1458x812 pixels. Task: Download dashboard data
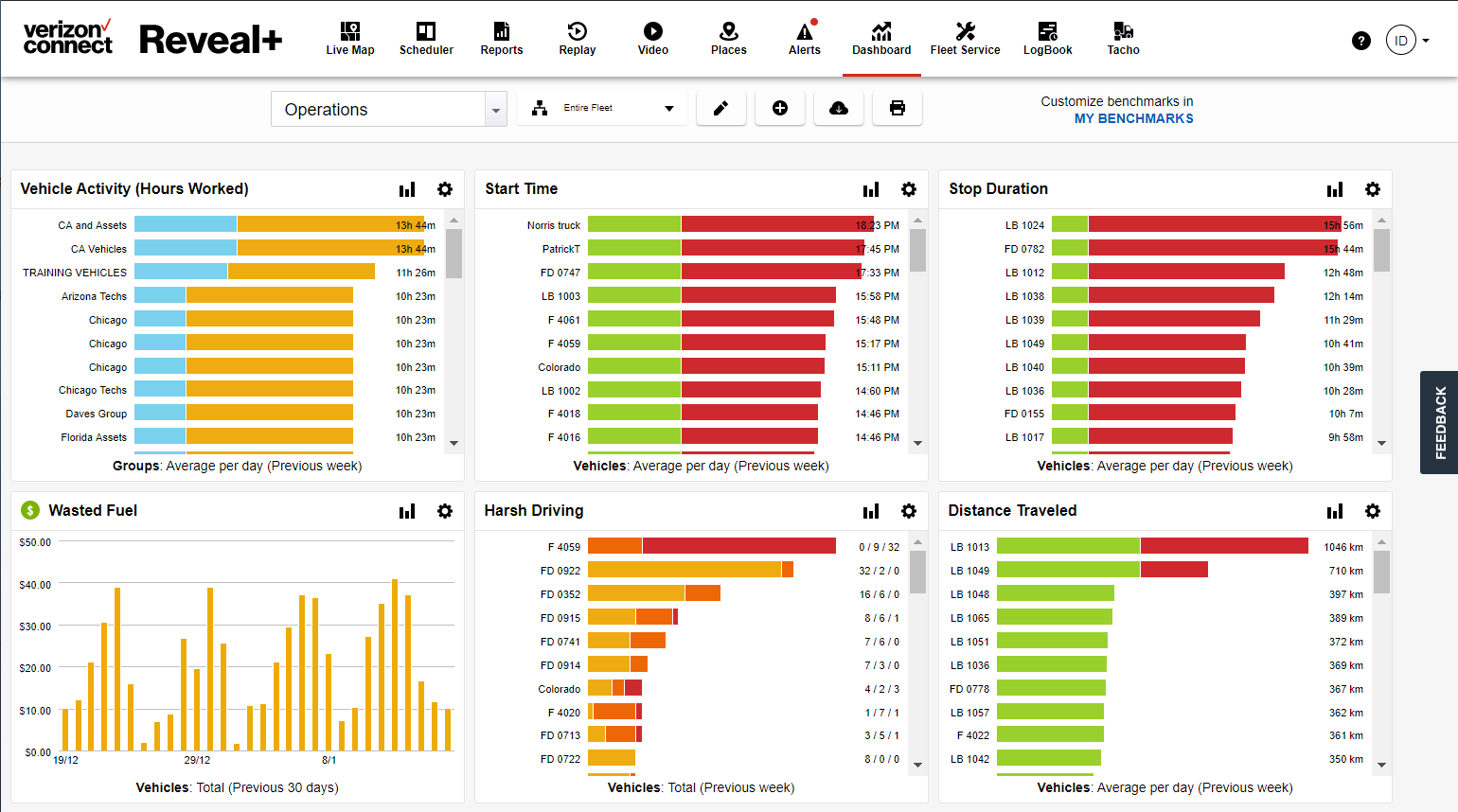pos(838,108)
